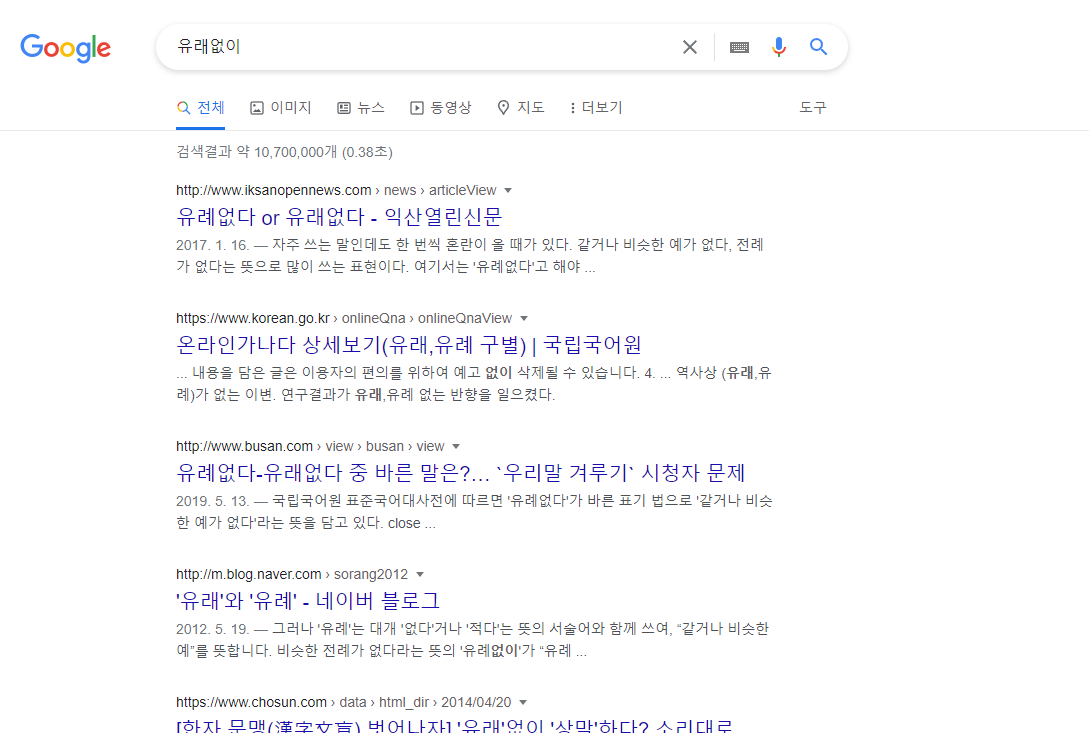Switch to the 동영상 tab

440,108
